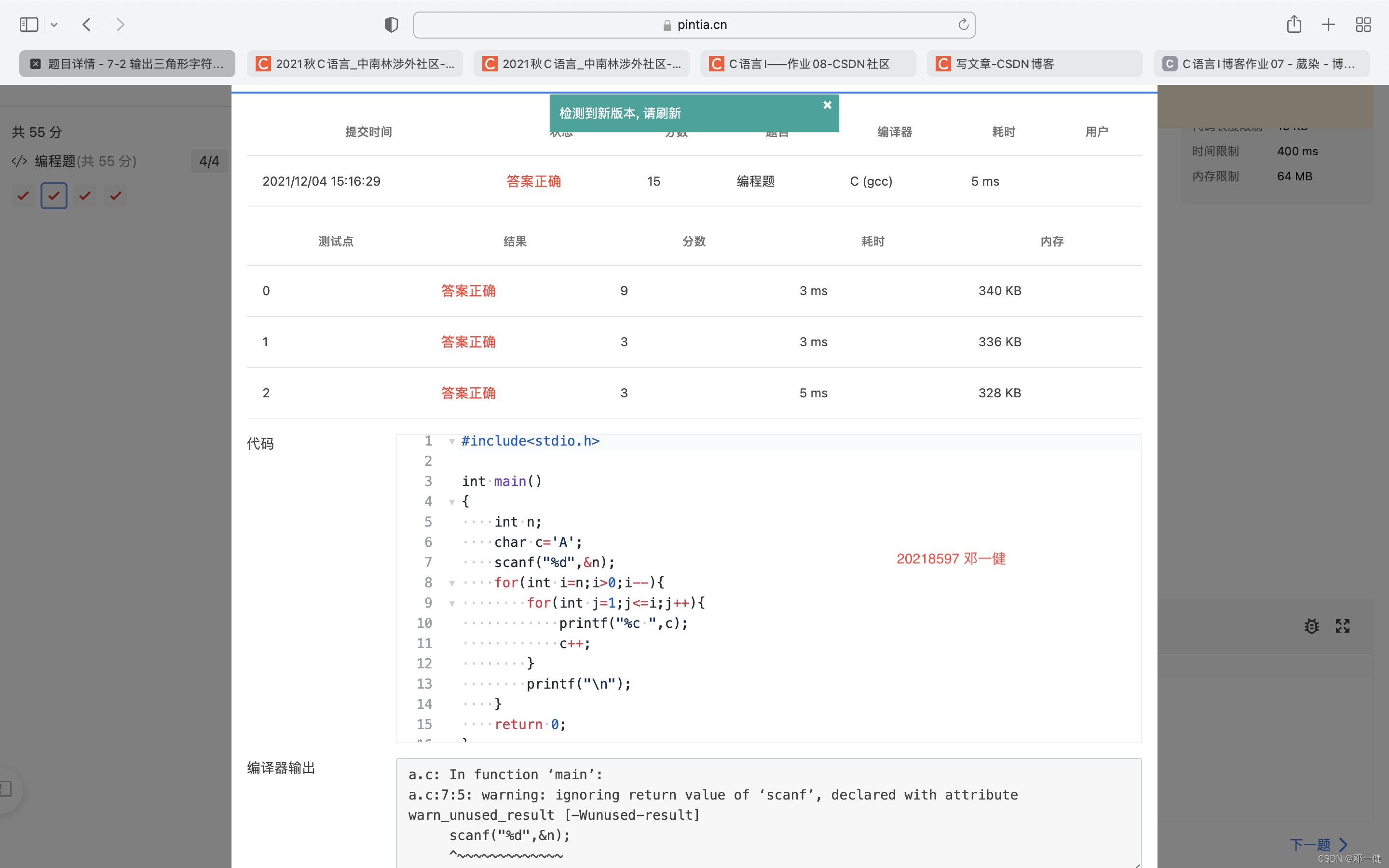Open the Share menu

point(1294,25)
